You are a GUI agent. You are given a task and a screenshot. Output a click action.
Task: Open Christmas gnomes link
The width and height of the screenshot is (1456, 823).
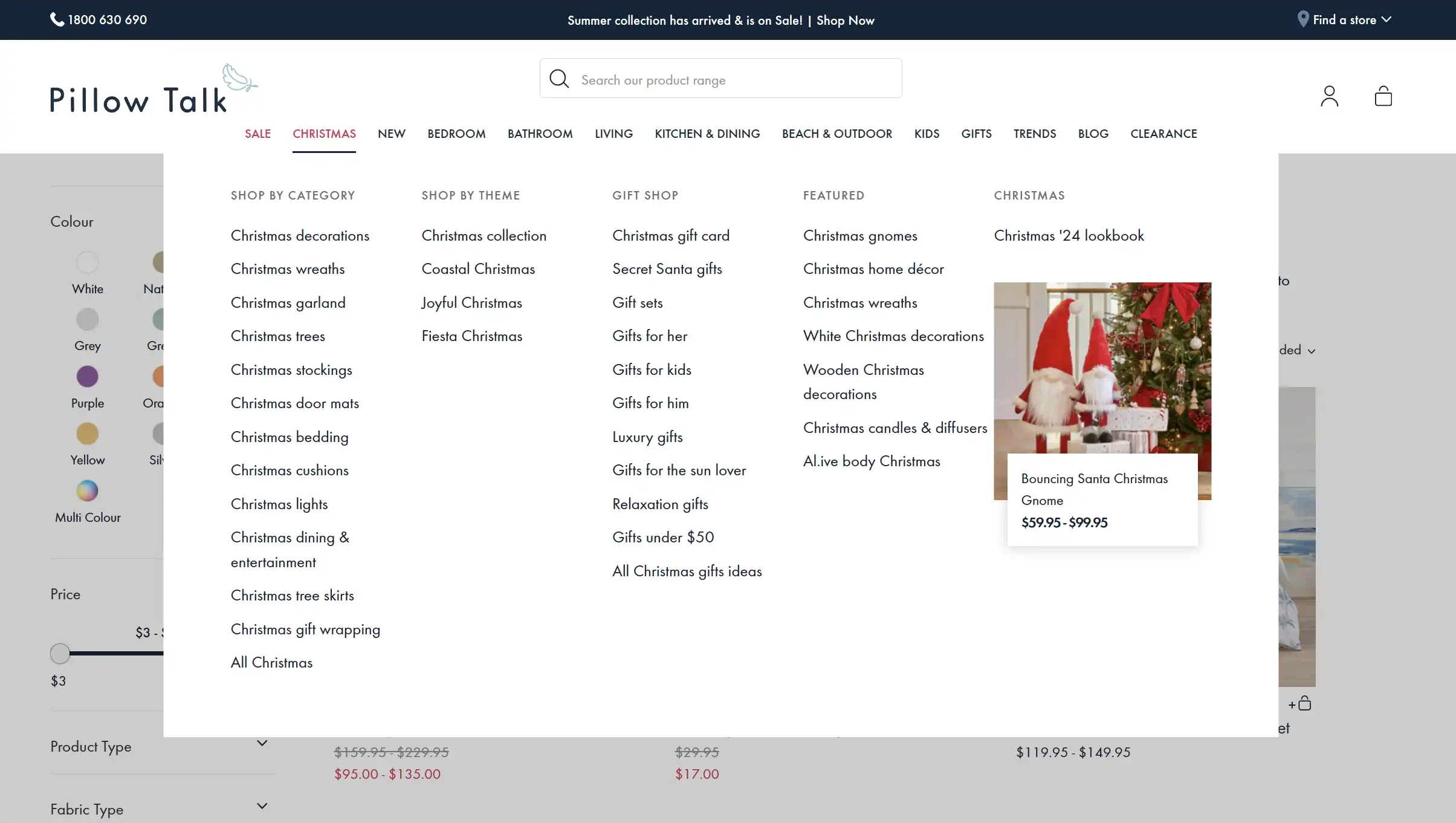tap(860, 236)
